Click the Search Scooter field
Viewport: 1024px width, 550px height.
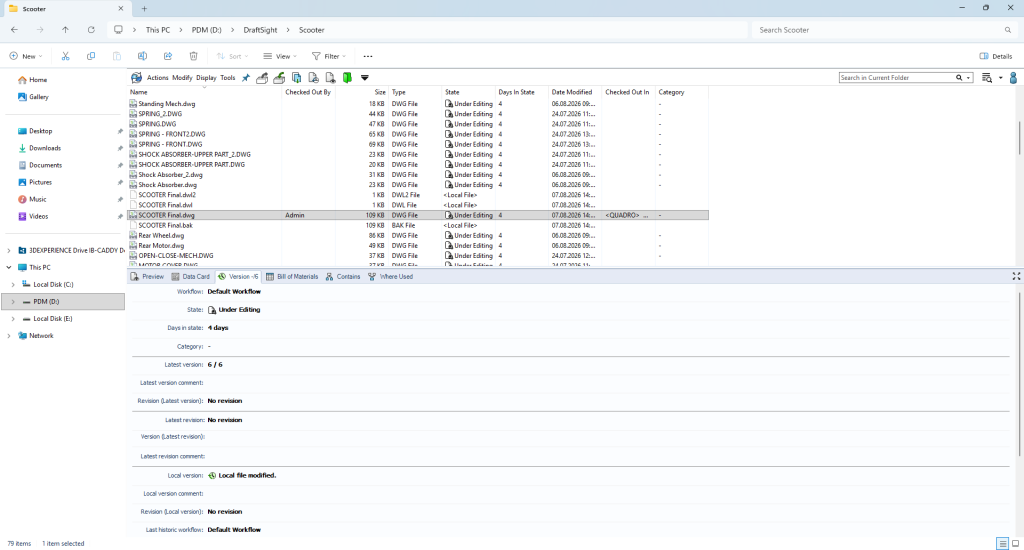pos(885,30)
